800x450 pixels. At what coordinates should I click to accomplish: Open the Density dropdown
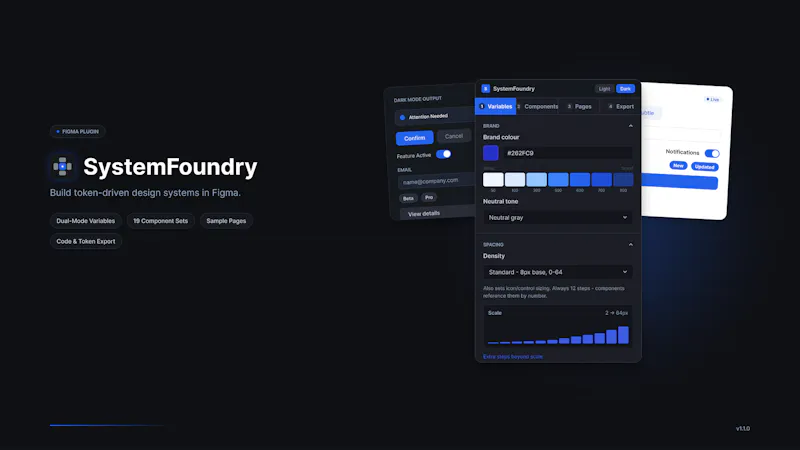point(558,272)
